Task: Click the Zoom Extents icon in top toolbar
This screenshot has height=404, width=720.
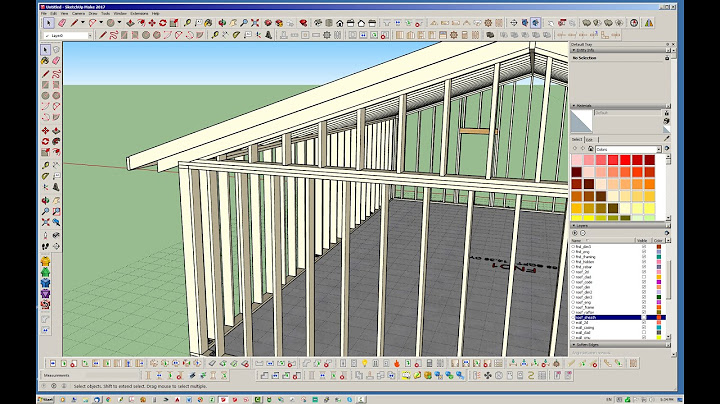Action: tap(255, 23)
